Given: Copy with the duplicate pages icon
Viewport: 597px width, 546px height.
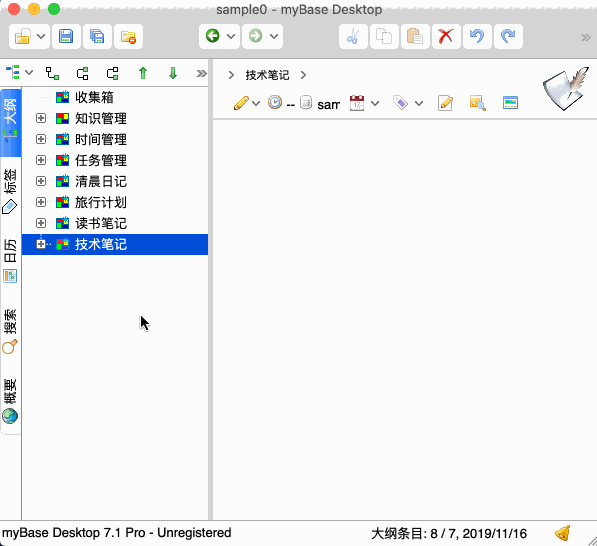Looking at the screenshot, I should [384, 37].
